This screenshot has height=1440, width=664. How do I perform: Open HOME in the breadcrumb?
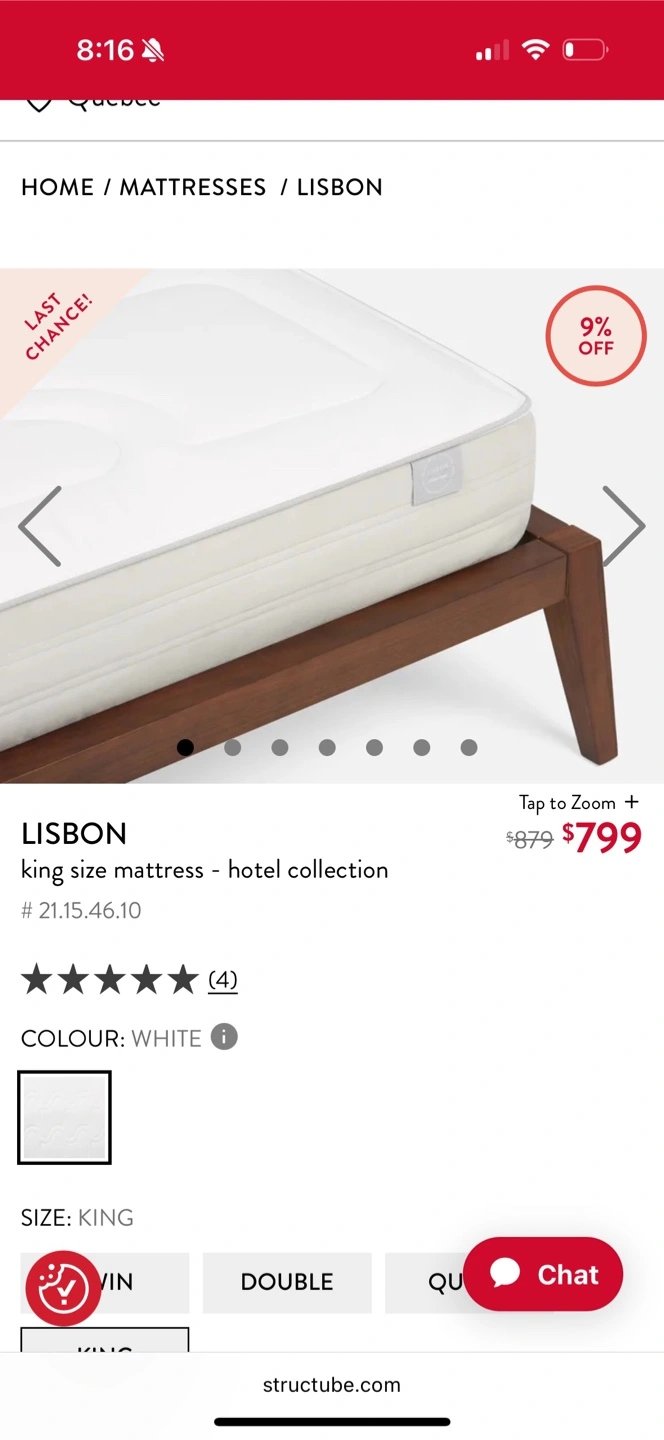point(57,187)
